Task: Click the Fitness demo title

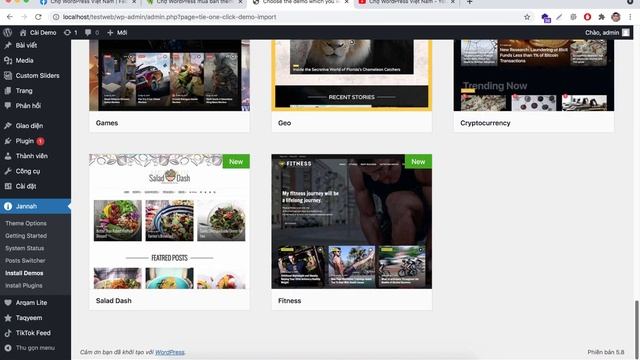Action: (x=289, y=300)
